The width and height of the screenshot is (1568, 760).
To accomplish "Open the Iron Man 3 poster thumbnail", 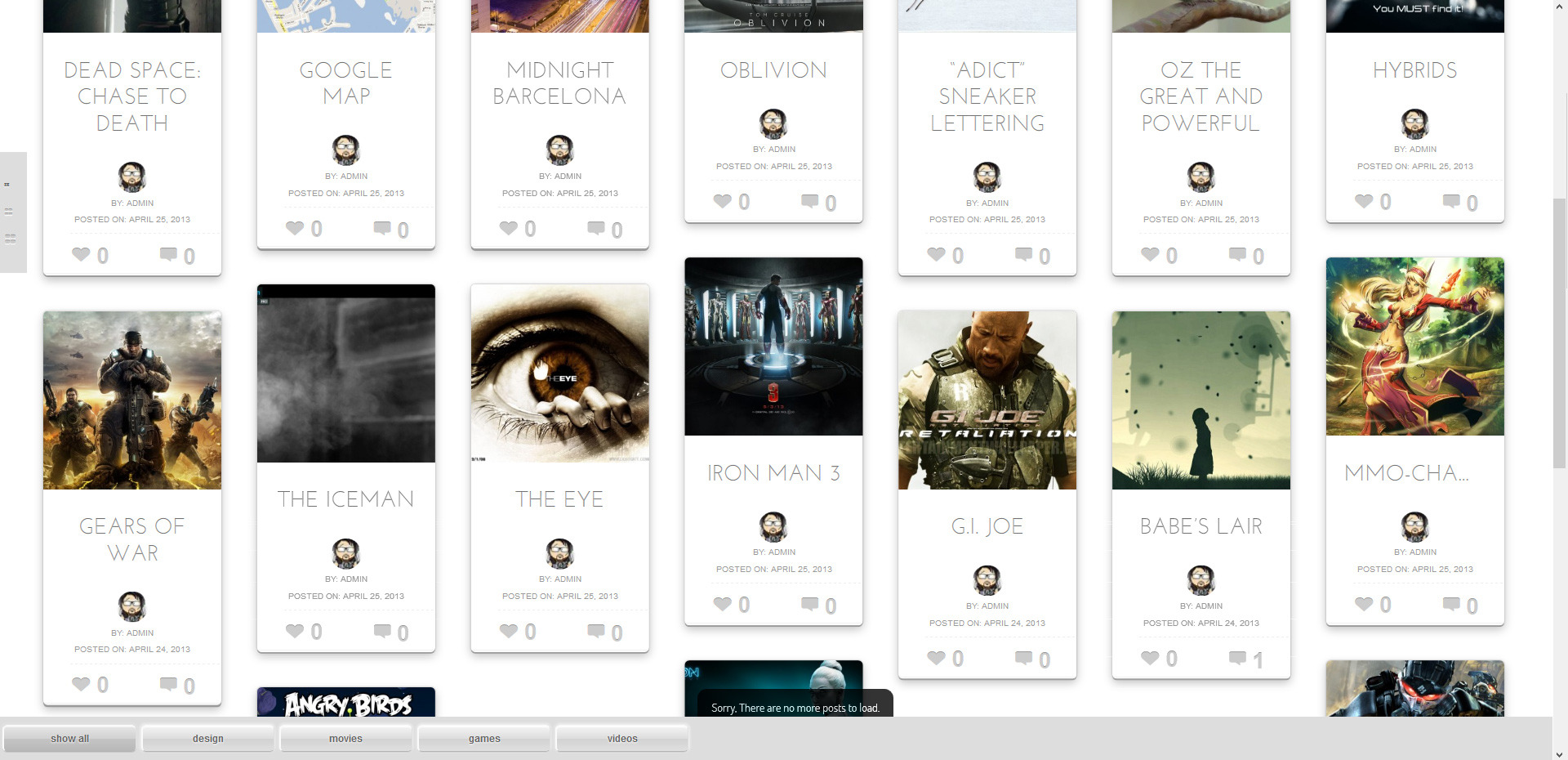I will (773, 346).
